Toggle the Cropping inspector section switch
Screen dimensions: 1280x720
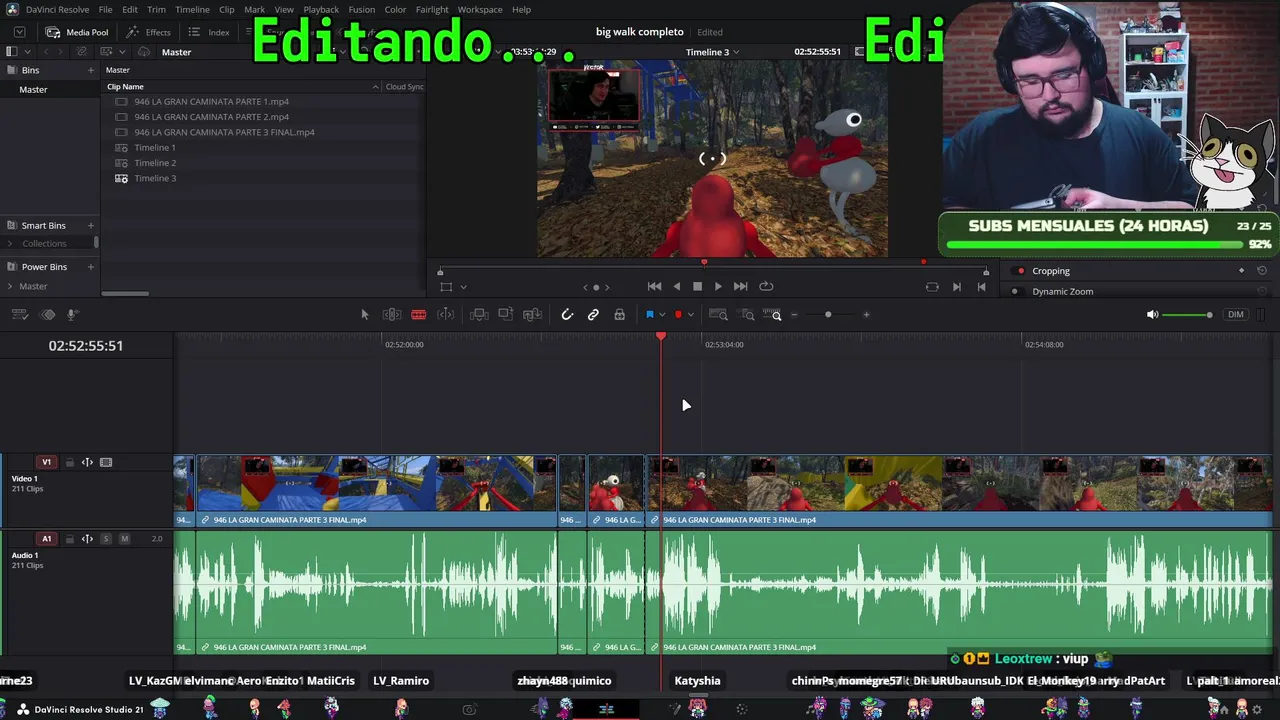coord(1020,271)
